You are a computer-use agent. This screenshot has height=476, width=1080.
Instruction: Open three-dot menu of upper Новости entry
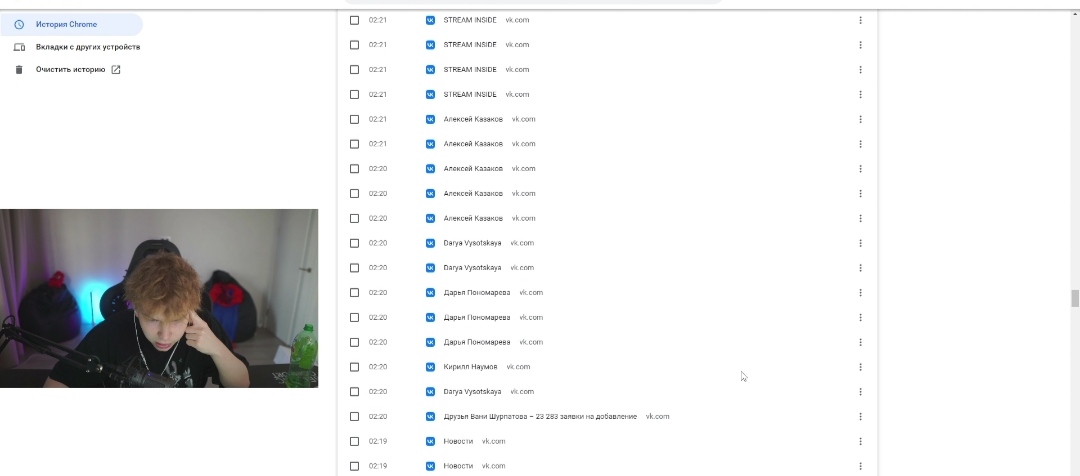coord(860,442)
